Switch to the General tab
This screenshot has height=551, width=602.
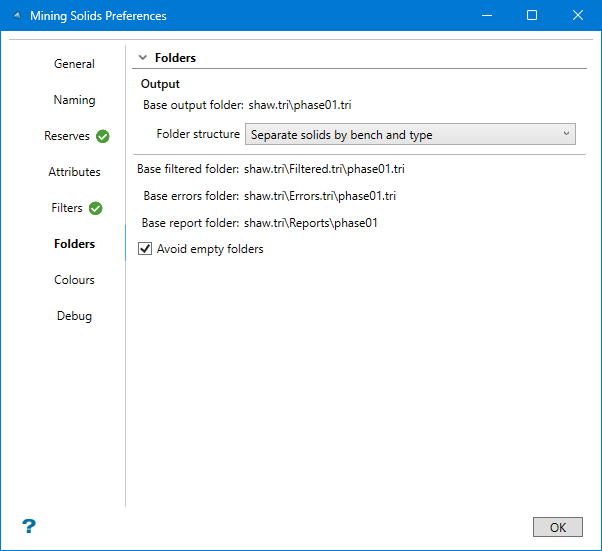74,64
